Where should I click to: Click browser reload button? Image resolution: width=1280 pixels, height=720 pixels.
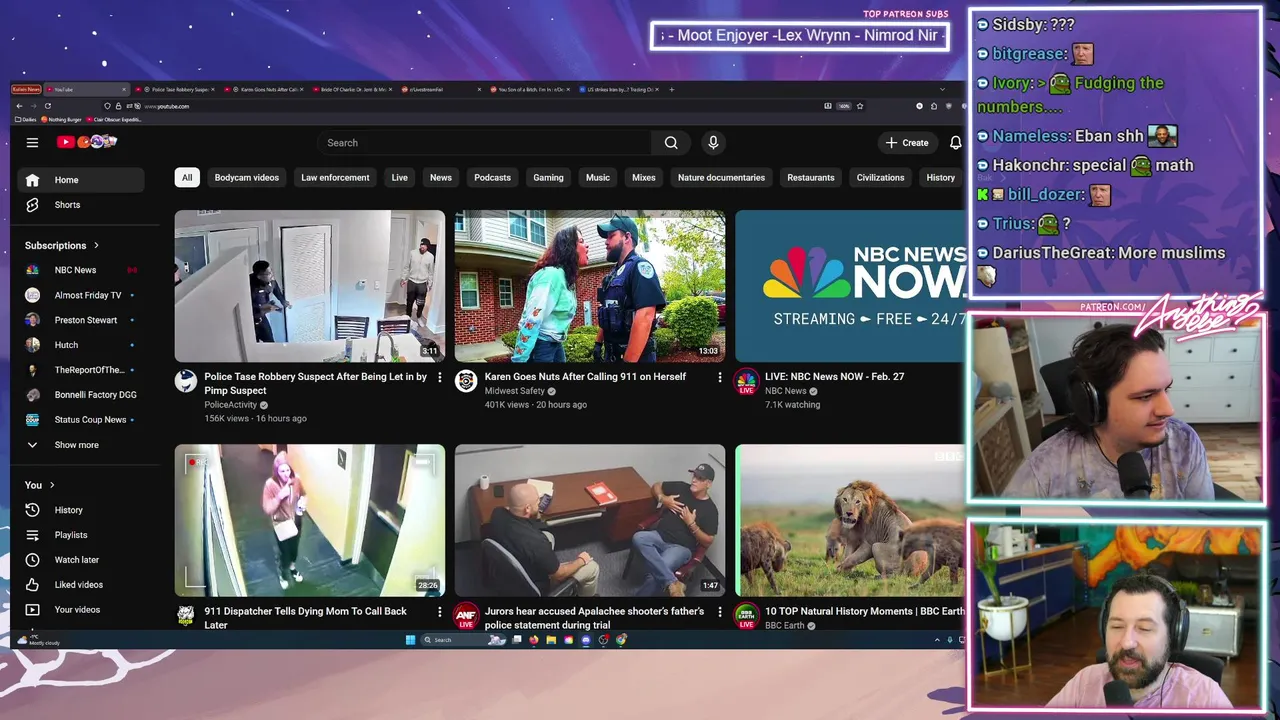(47, 106)
